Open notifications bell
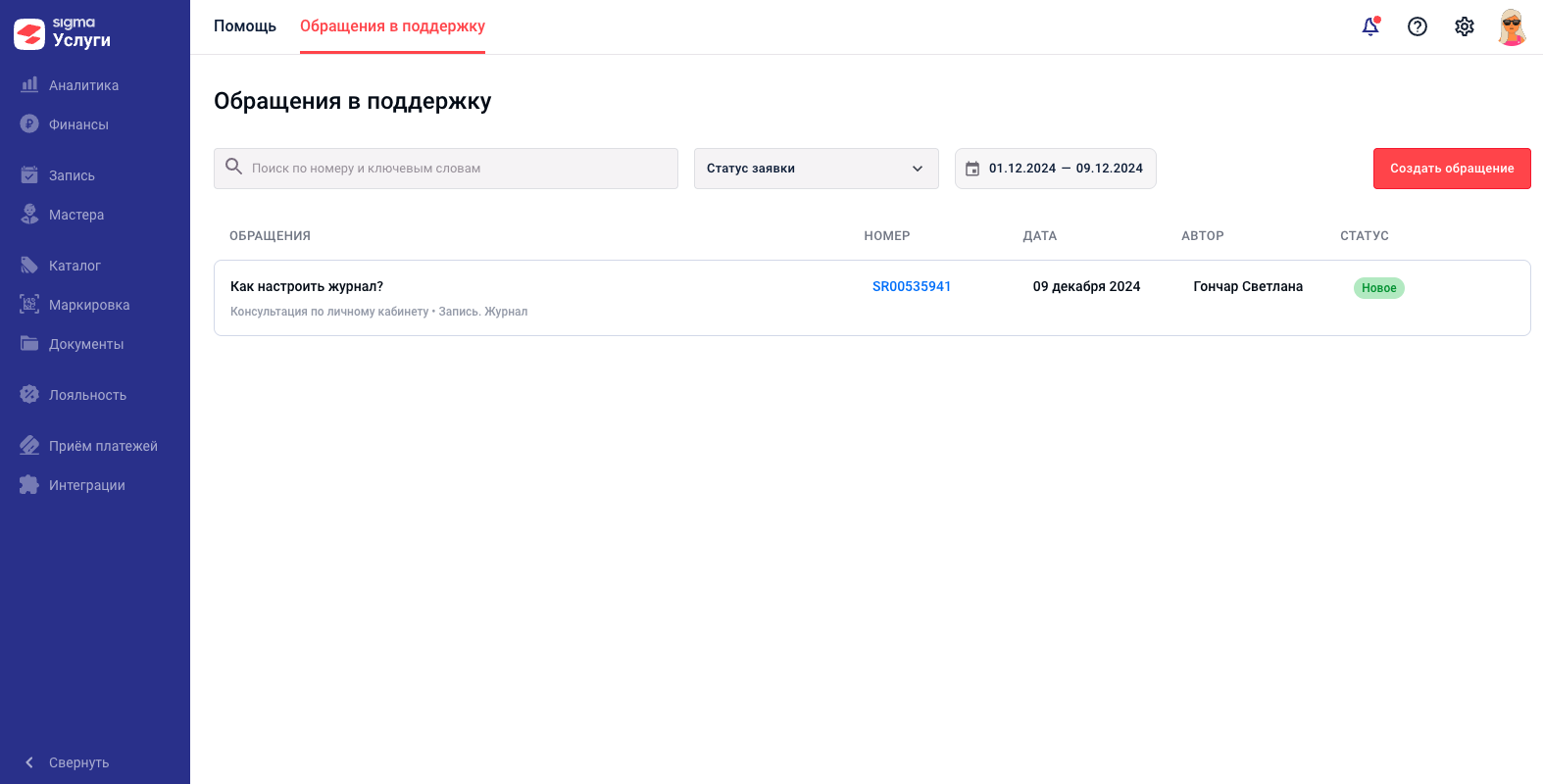Screen dimensions: 1543x784 coord(1370,26)
